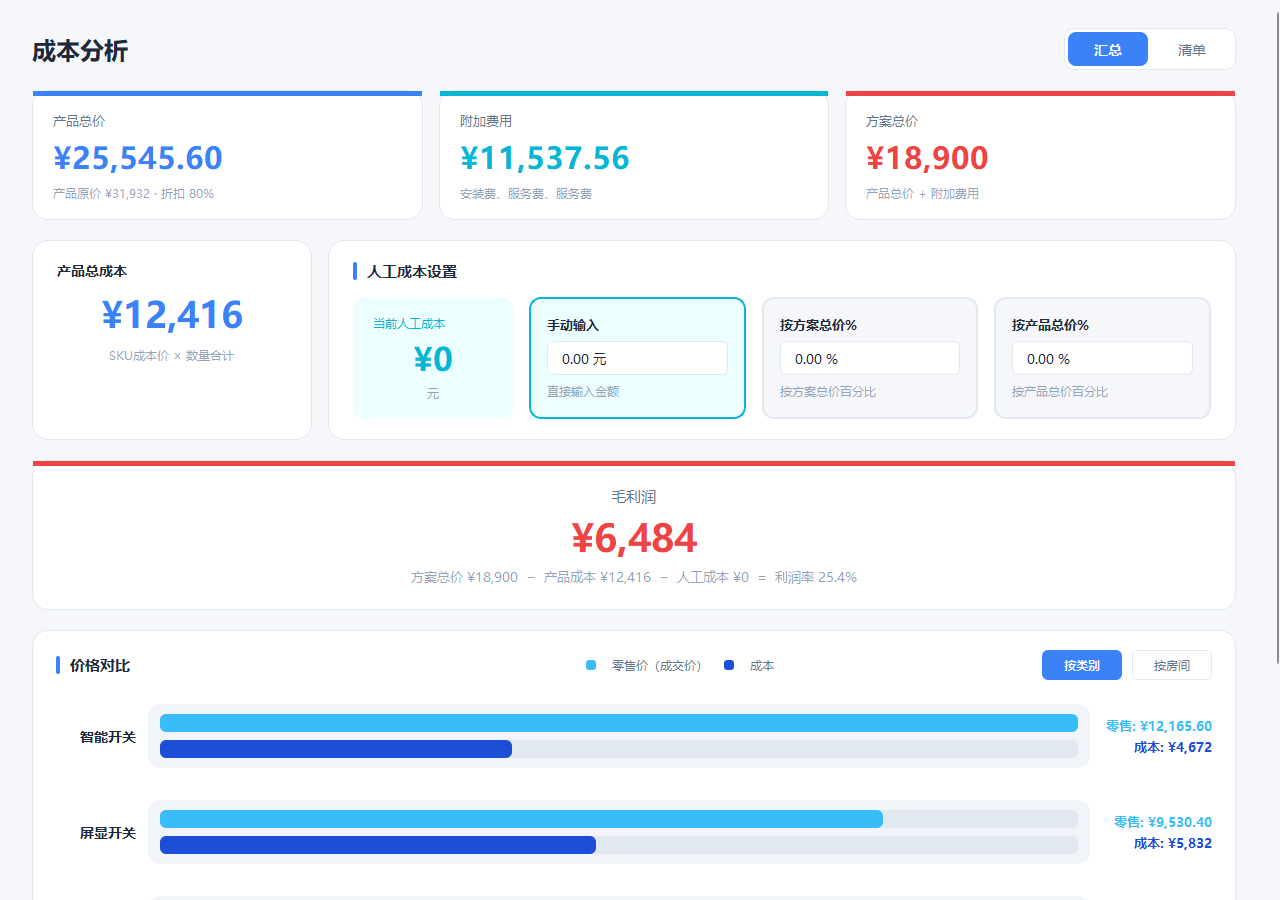Click the 人工成本设置 section heading
Image resolution: width=1280 pixels, height=900 pixels.
tap(412, 272)
